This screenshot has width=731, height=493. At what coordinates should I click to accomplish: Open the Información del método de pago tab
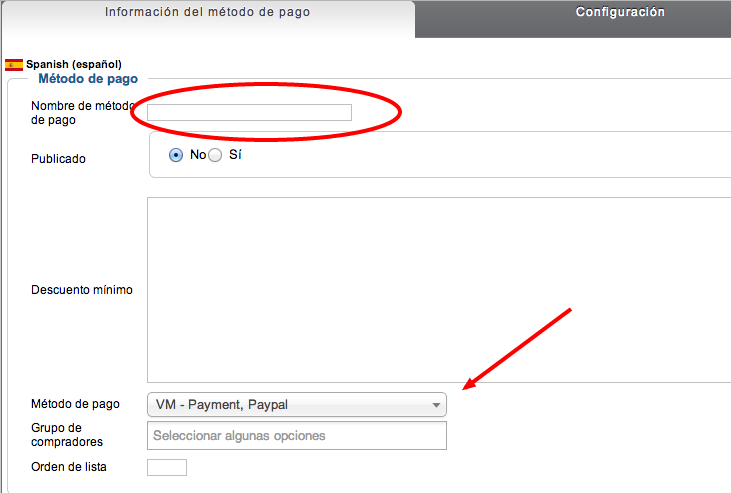pos(208,19)
